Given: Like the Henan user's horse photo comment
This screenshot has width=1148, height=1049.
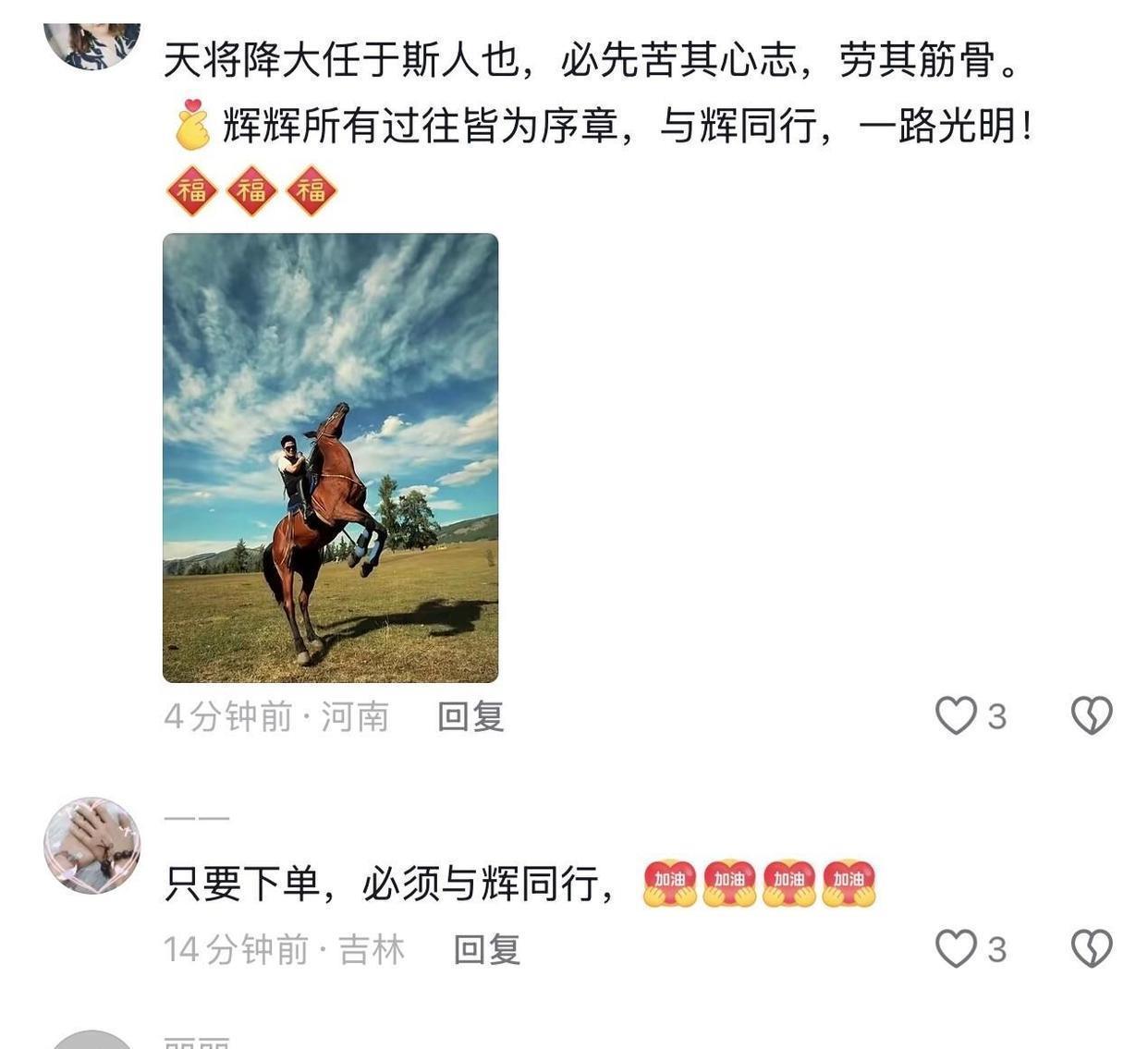Looking at the screenshot, I should pos(956,715).
